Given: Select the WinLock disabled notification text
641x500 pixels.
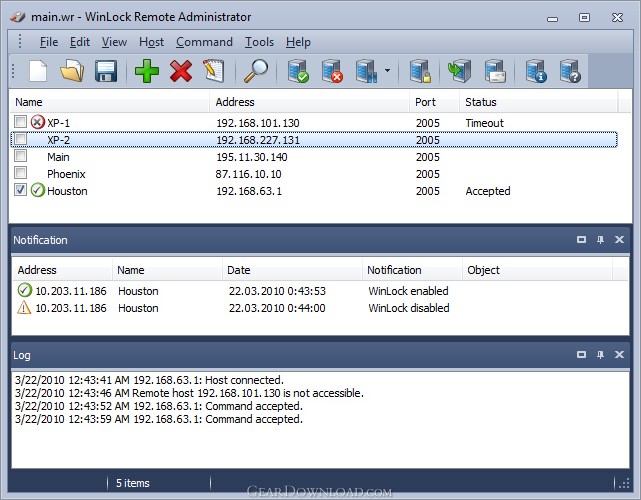Looking at the screenshot, I should [409, 308].
